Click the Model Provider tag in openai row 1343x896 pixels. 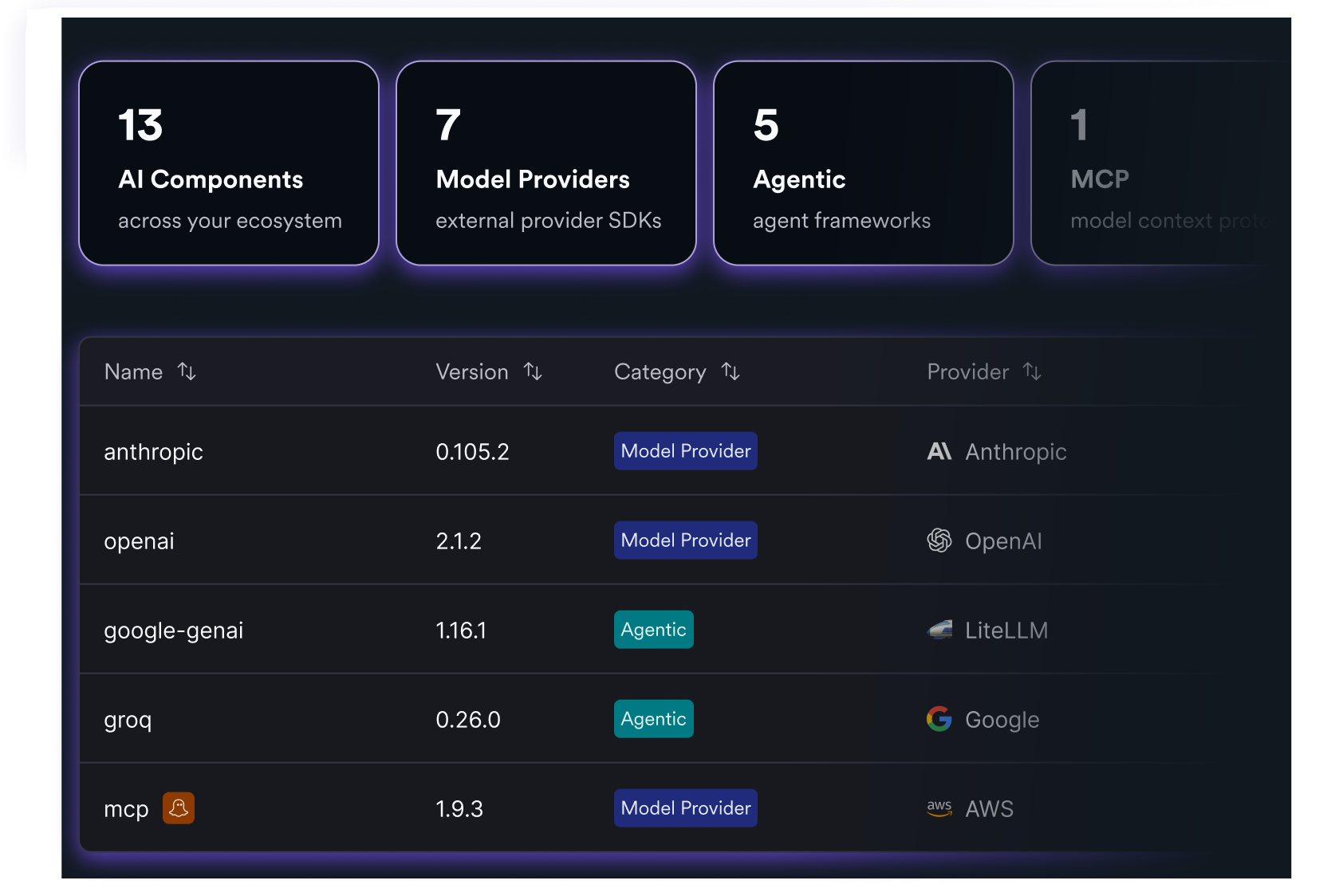point(686,540)
